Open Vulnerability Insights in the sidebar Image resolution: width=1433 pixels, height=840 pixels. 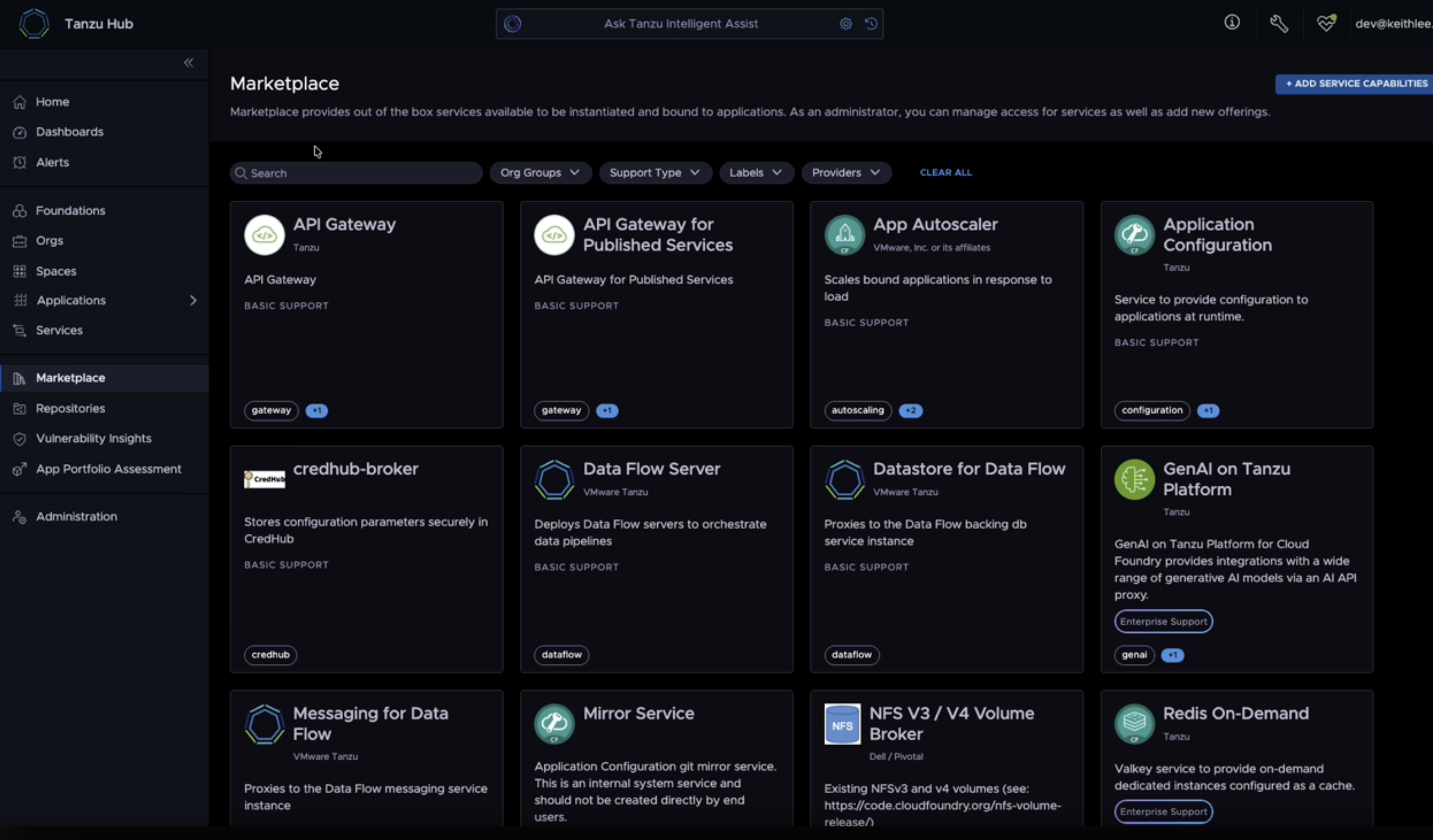[x=93, y=438]
